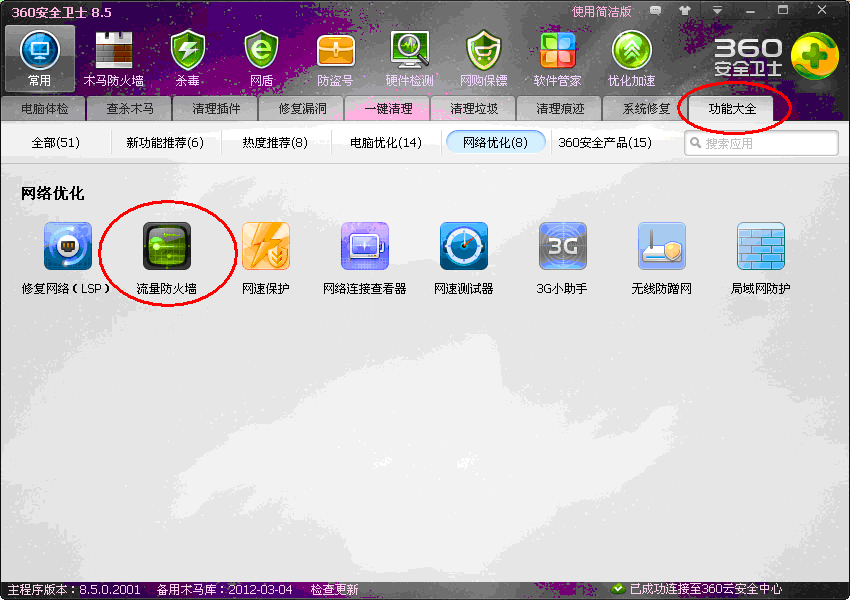Click the 检查更新 link
The width and height of the screenshot is (850, 600).
tap(334, 590)
